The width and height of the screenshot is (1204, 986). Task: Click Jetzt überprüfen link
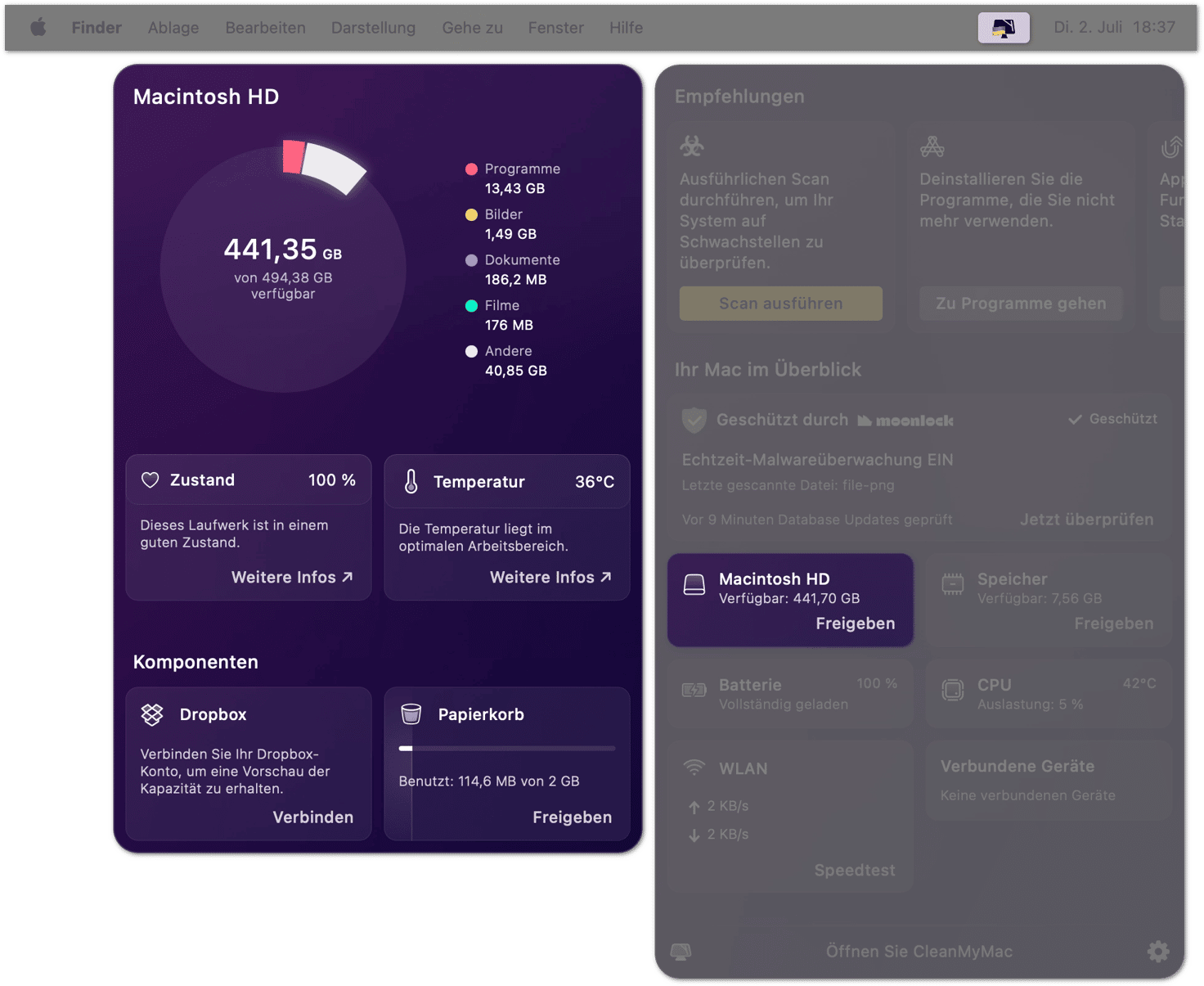pos(1087,520)
